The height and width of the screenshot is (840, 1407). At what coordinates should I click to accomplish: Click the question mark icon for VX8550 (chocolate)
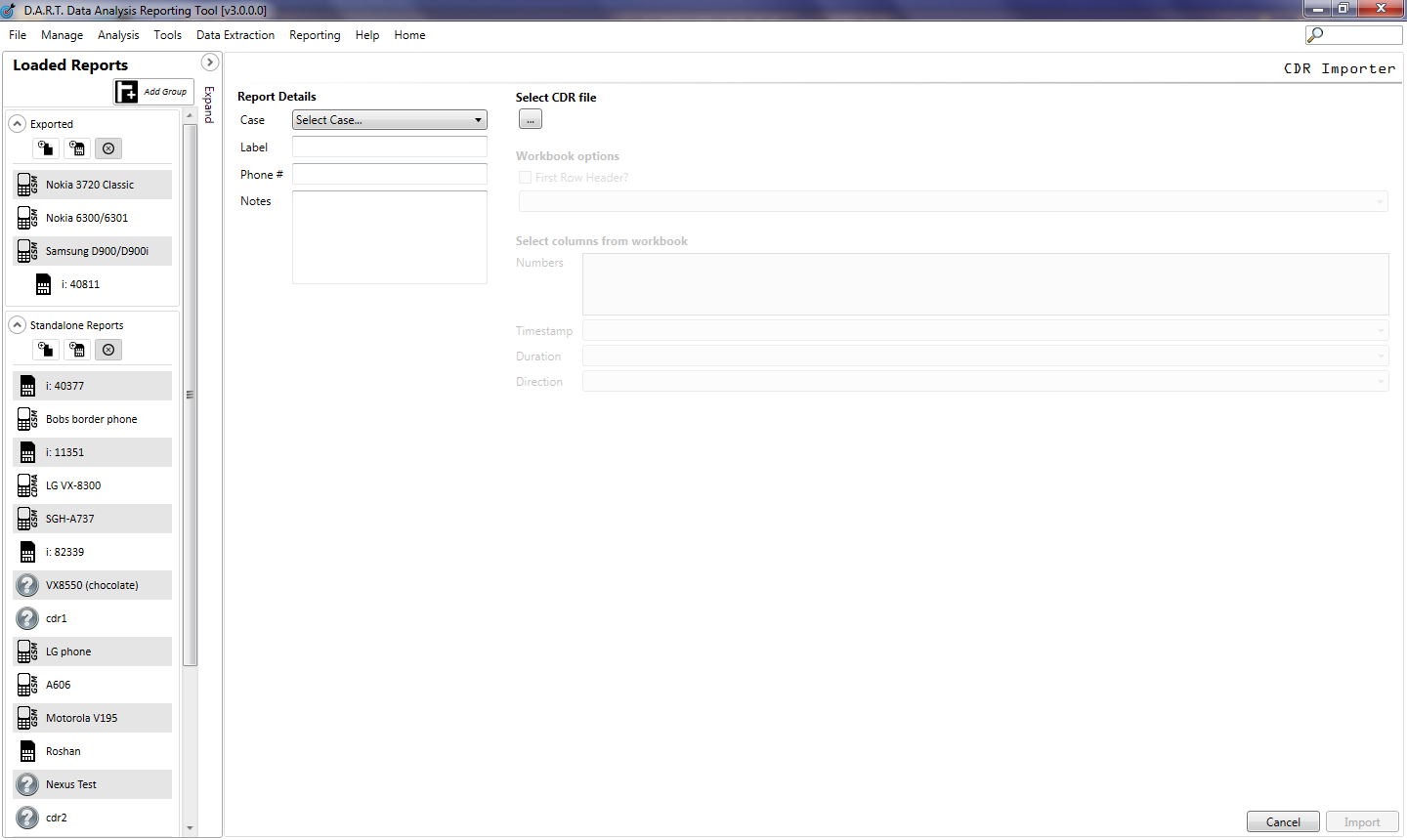(x=27, y=585)
